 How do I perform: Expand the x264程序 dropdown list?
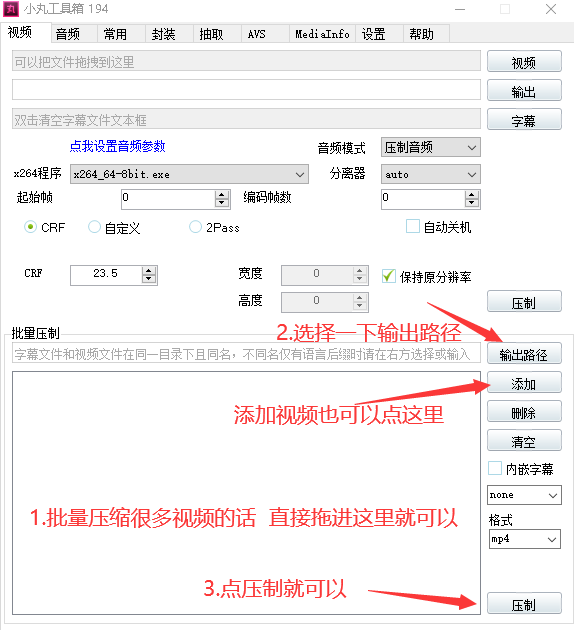coord(189,174)
